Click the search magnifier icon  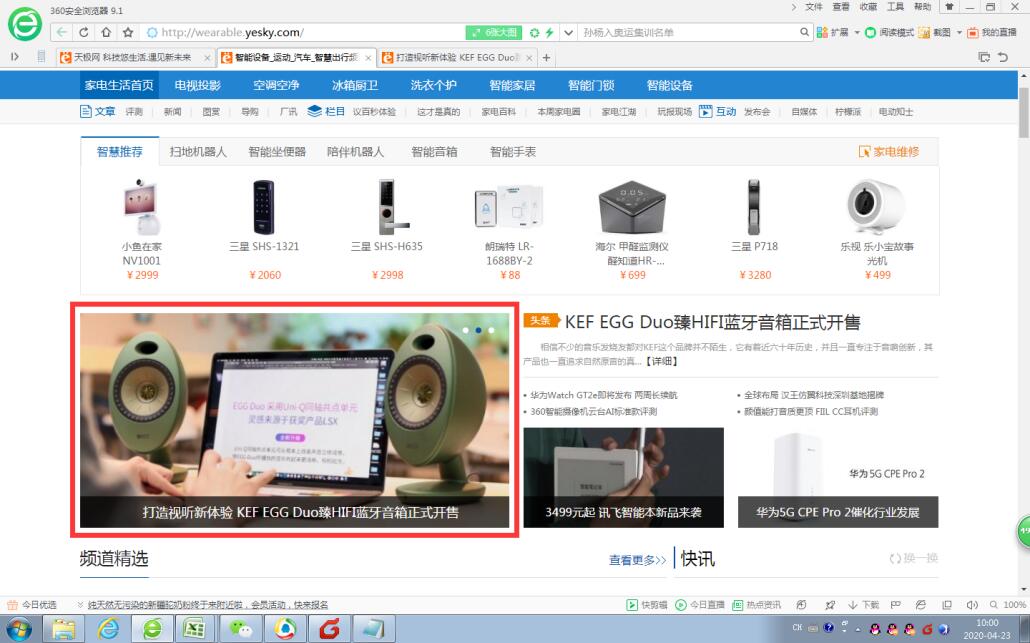coord(804,32)
